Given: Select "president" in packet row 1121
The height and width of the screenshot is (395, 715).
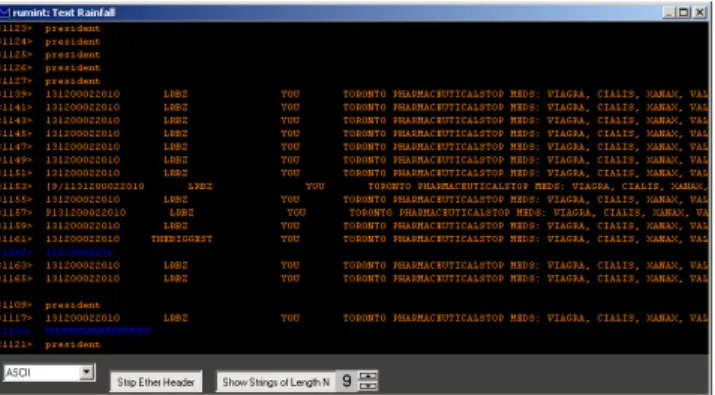Looking at the screenshot, I should point(73,344).
